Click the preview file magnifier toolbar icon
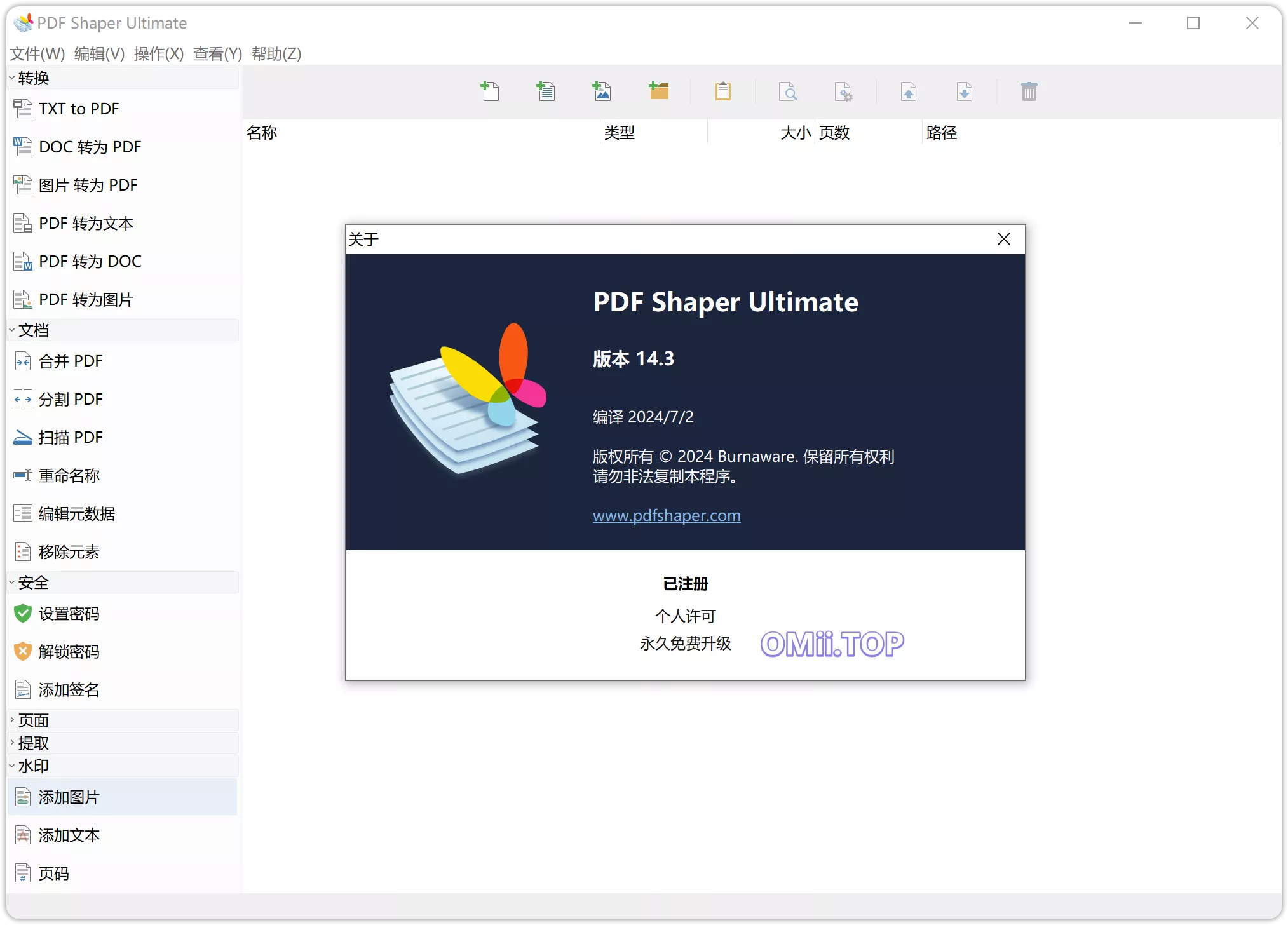This screenshot has height=925, width=1288. point(789,92)
